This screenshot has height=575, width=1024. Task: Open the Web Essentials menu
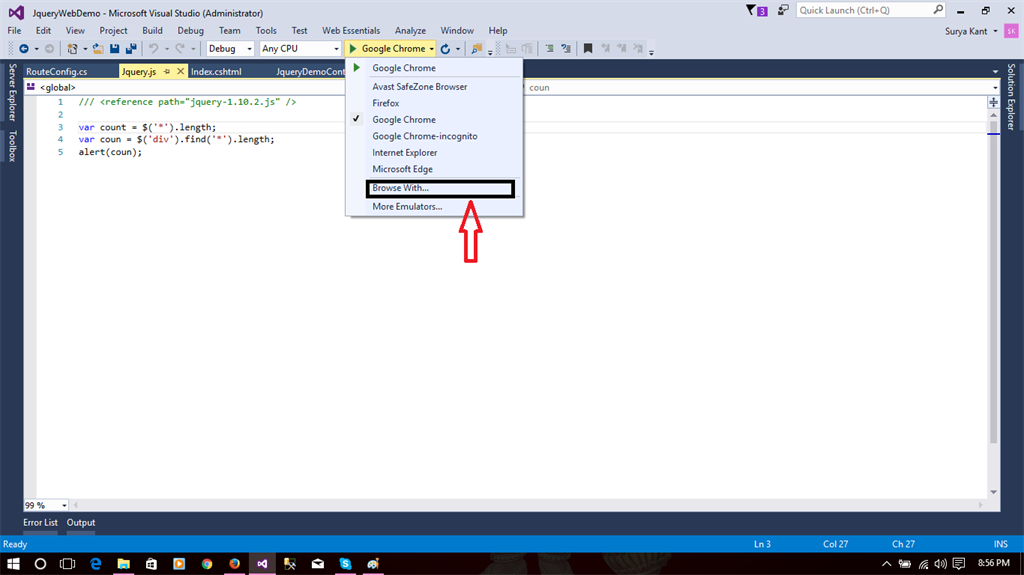[x=351, y=31]
